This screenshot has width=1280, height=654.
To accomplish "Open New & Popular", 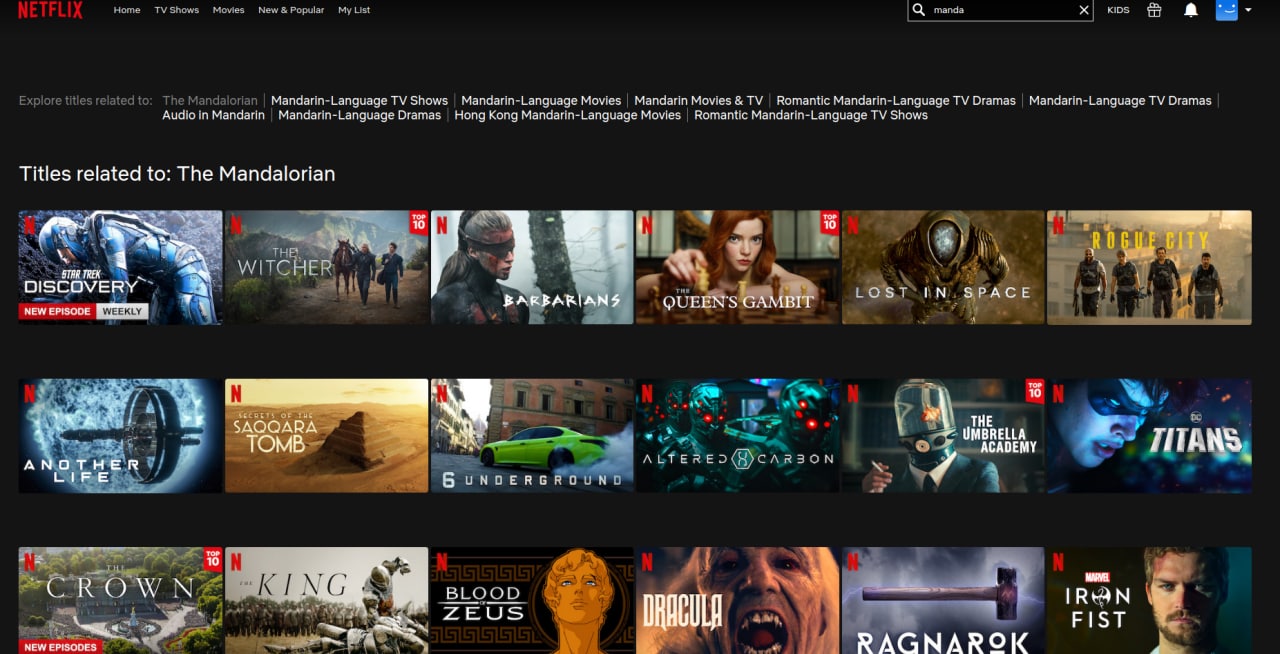I will pos(291,10).
